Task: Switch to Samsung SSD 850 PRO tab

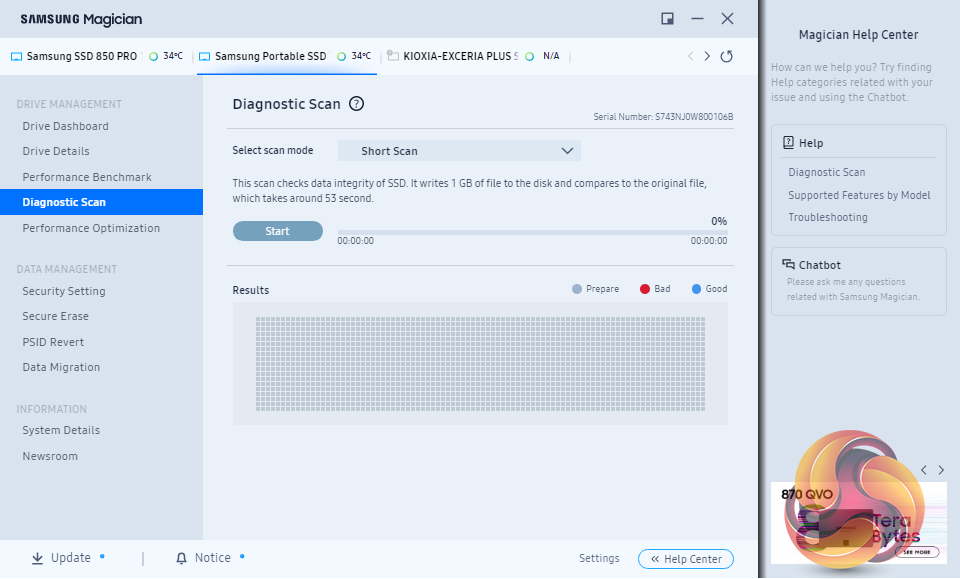Action: coord(80,56)
